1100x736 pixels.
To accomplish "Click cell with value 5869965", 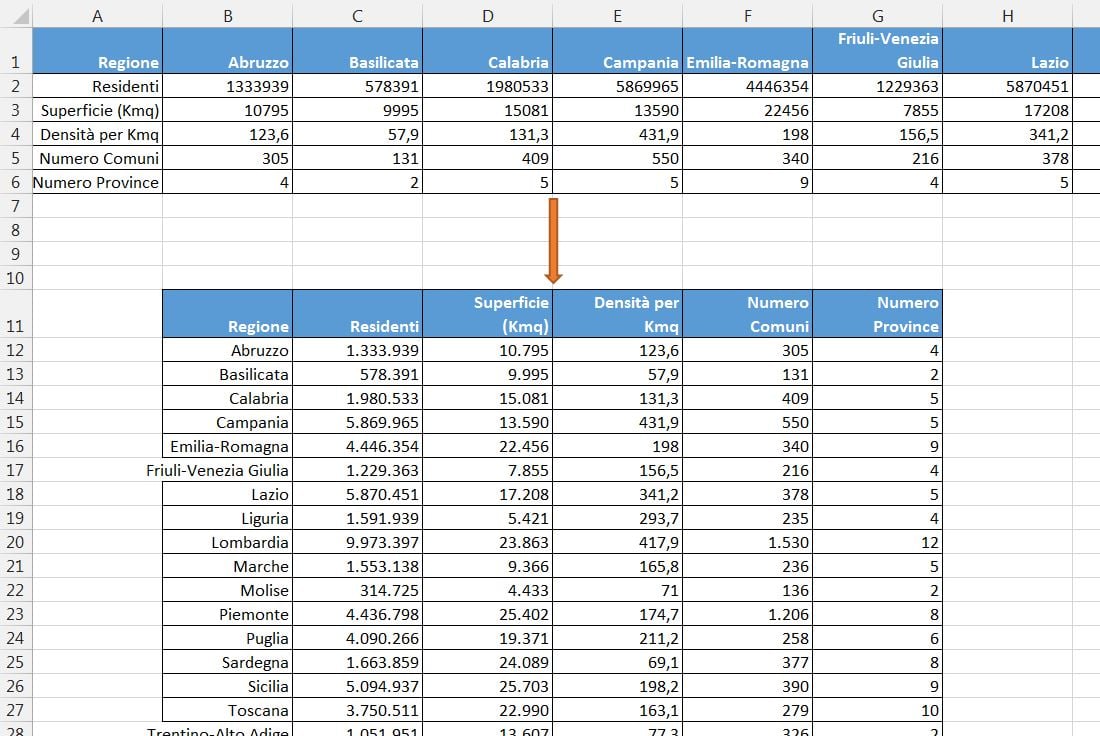I will (617, 86).
